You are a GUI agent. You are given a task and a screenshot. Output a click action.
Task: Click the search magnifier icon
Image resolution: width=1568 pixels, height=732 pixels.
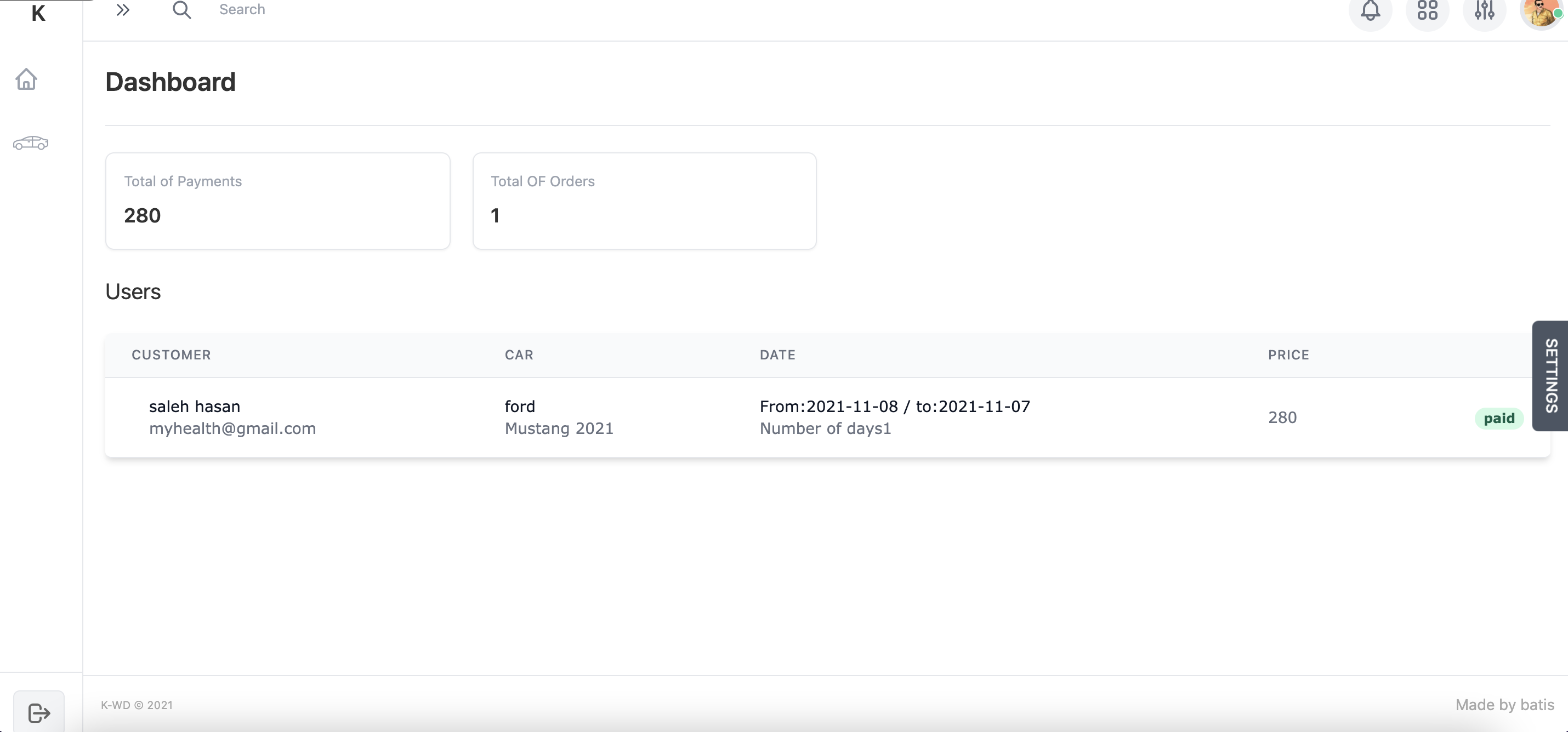tap(181, 9)
